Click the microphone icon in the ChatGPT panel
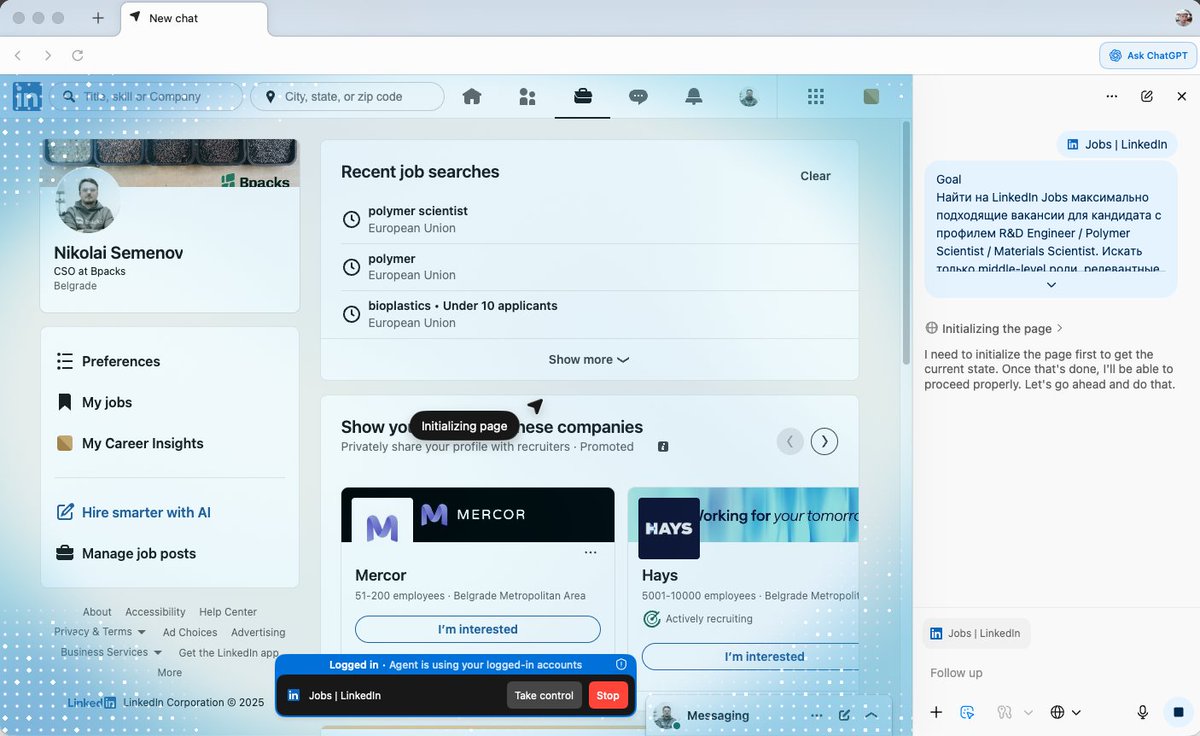 (1142, 712)
